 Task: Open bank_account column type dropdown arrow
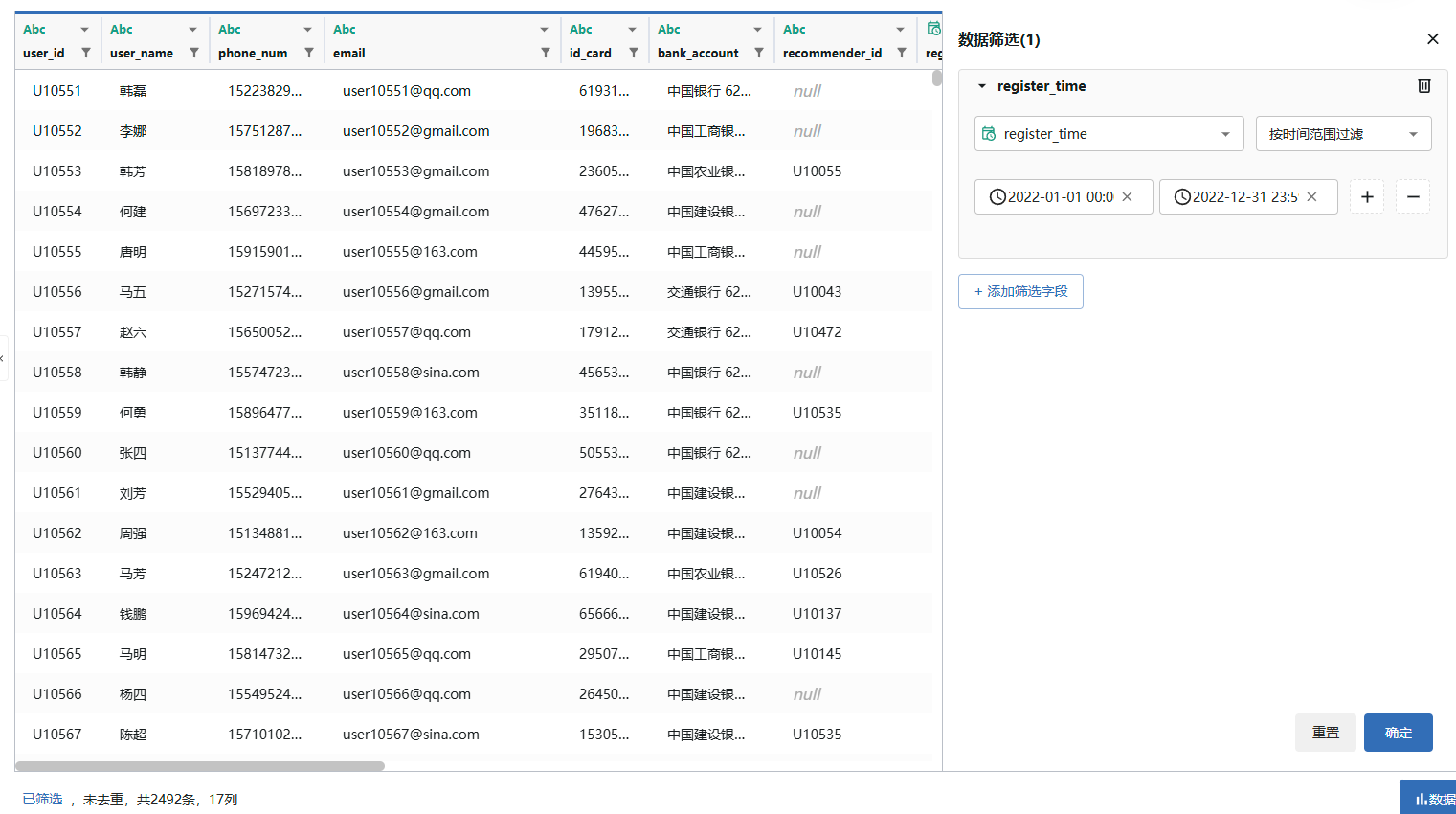(757, 30)
